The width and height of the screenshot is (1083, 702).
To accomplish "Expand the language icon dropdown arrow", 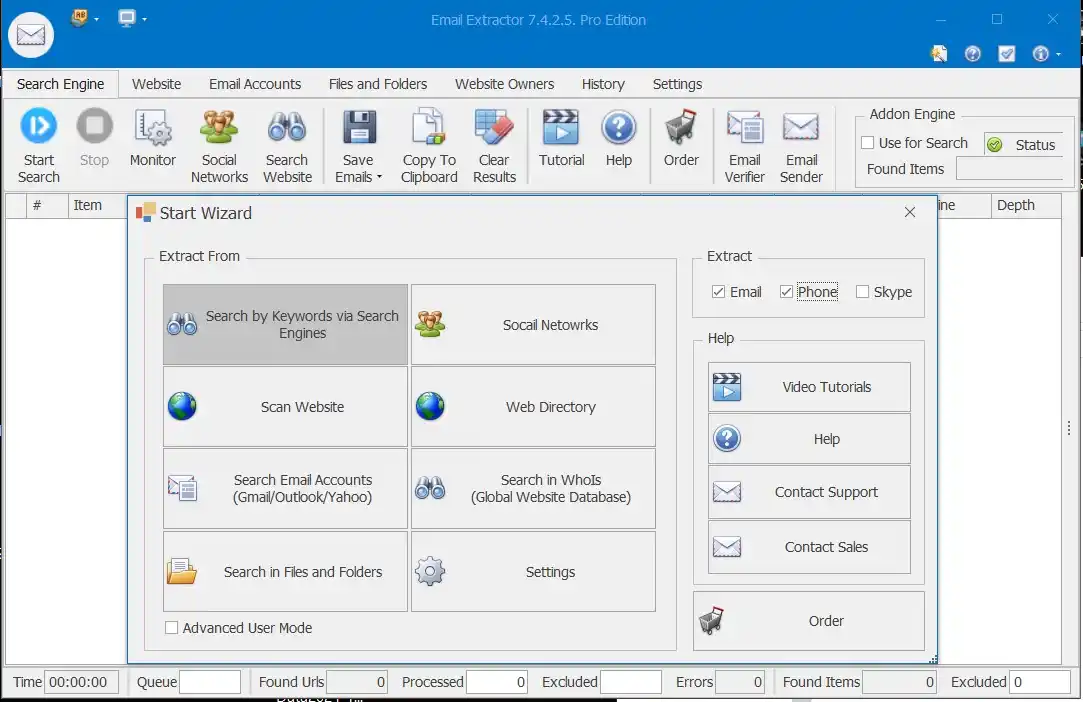I will click(x=96, y=19).
